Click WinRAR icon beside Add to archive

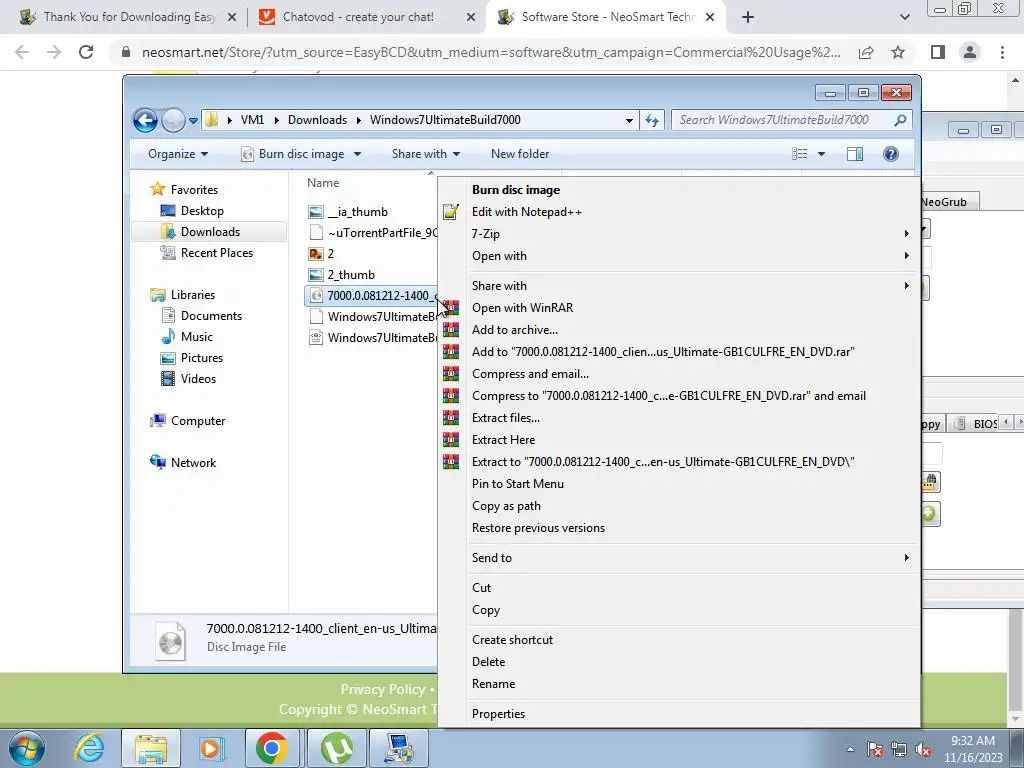451,330
